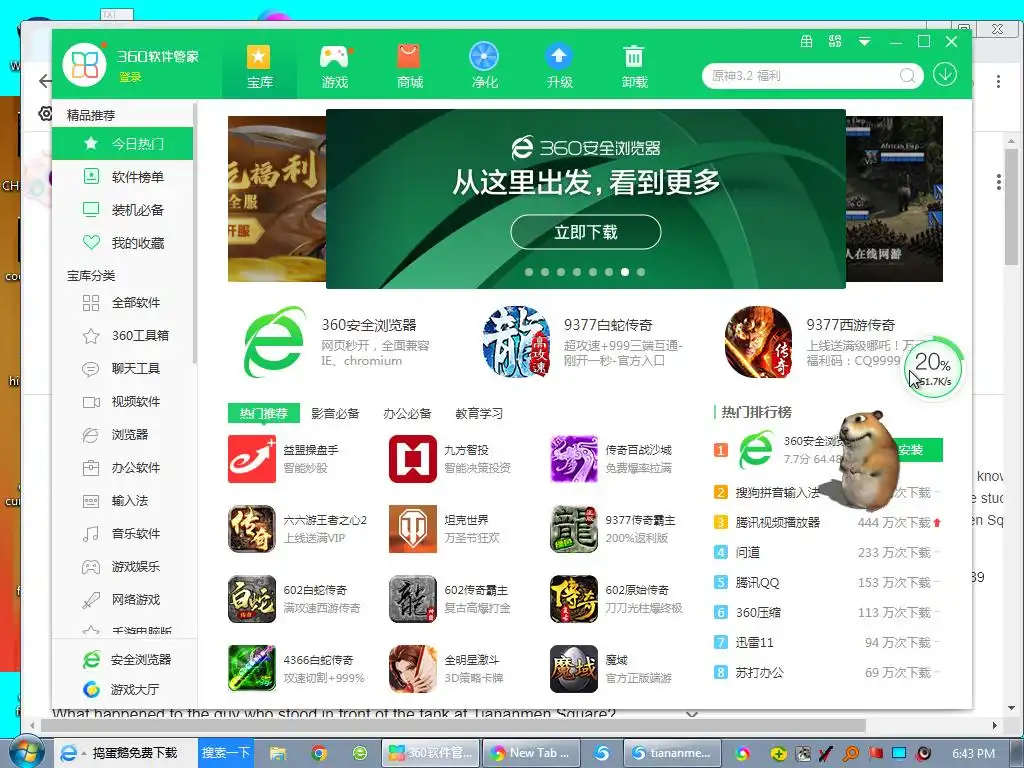
Task: Open 安全浏览器 sidebar shortcut
Action: (x=125, y=660)
